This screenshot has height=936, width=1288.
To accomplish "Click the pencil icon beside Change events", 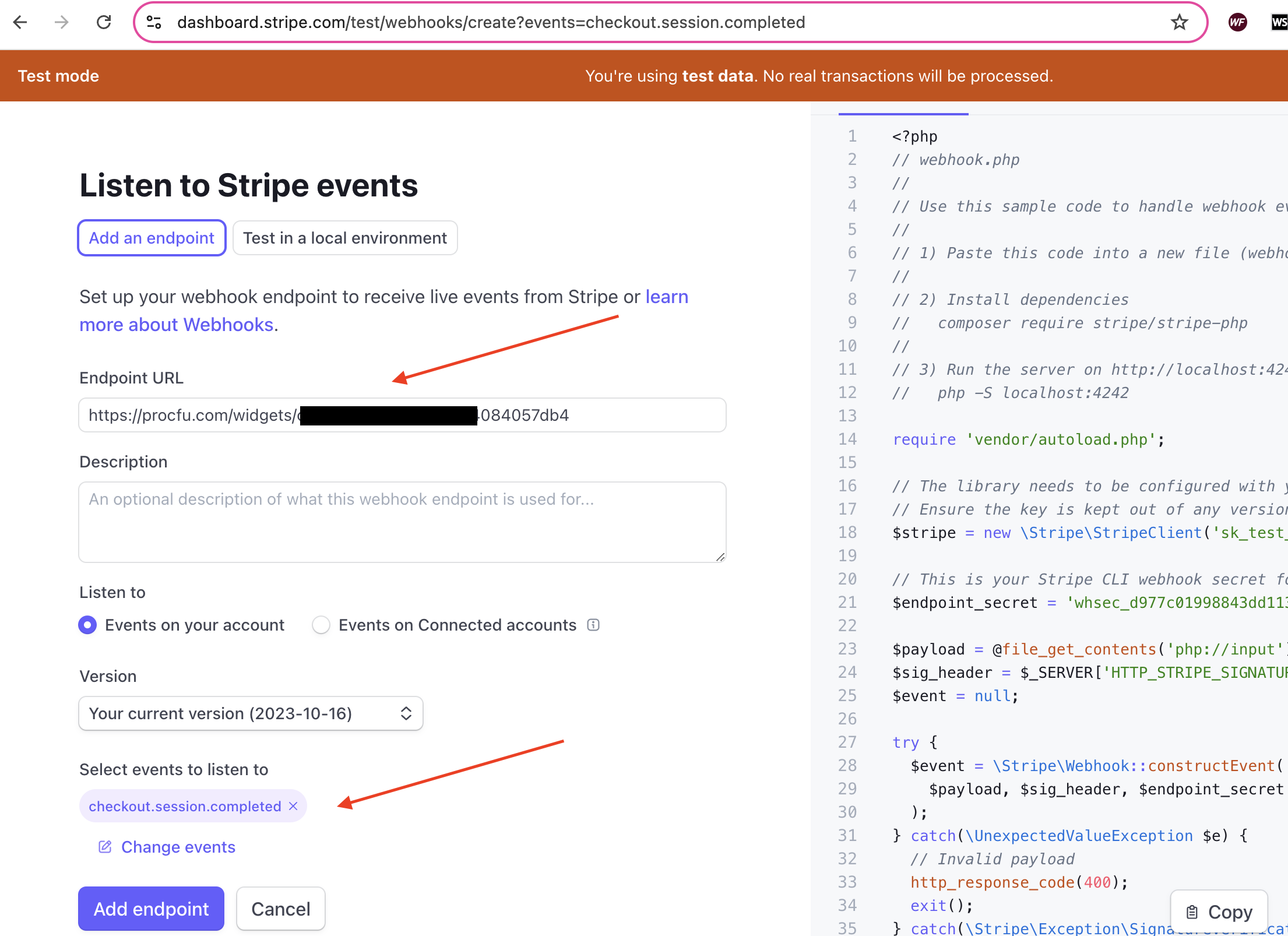I will point(105,847).
